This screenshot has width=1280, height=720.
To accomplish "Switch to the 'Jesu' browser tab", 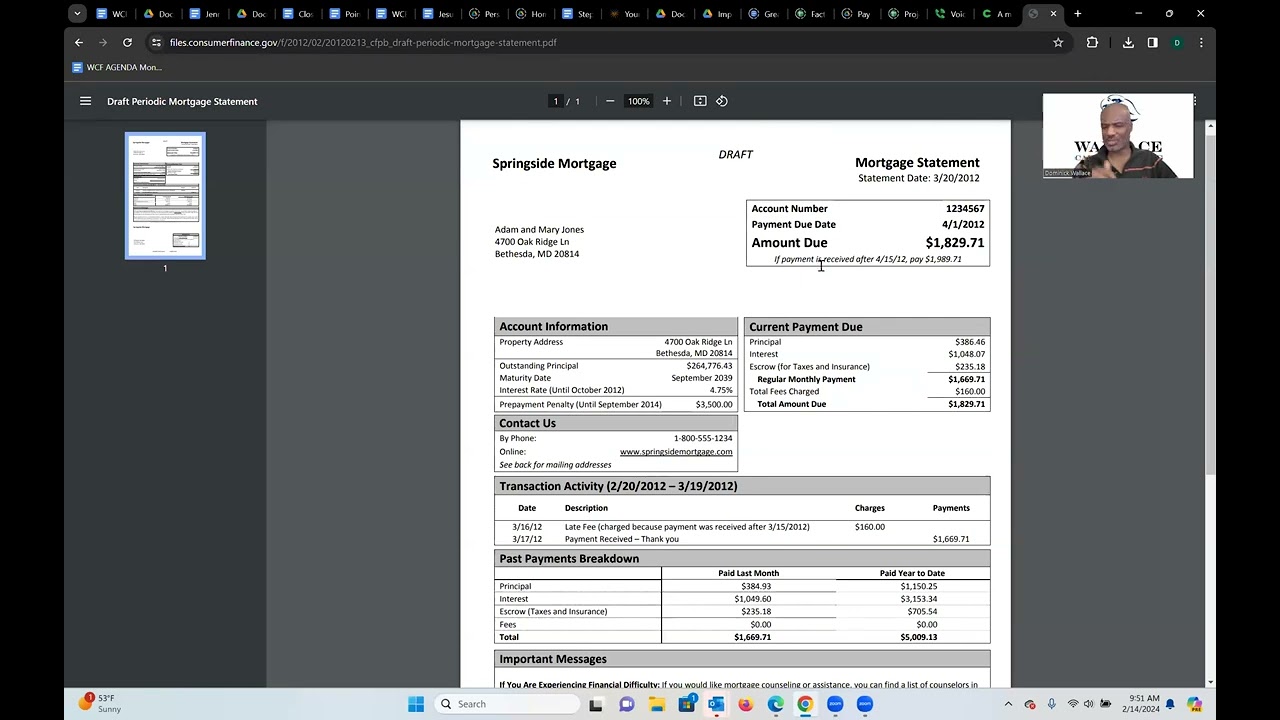I will pos(437,14).
